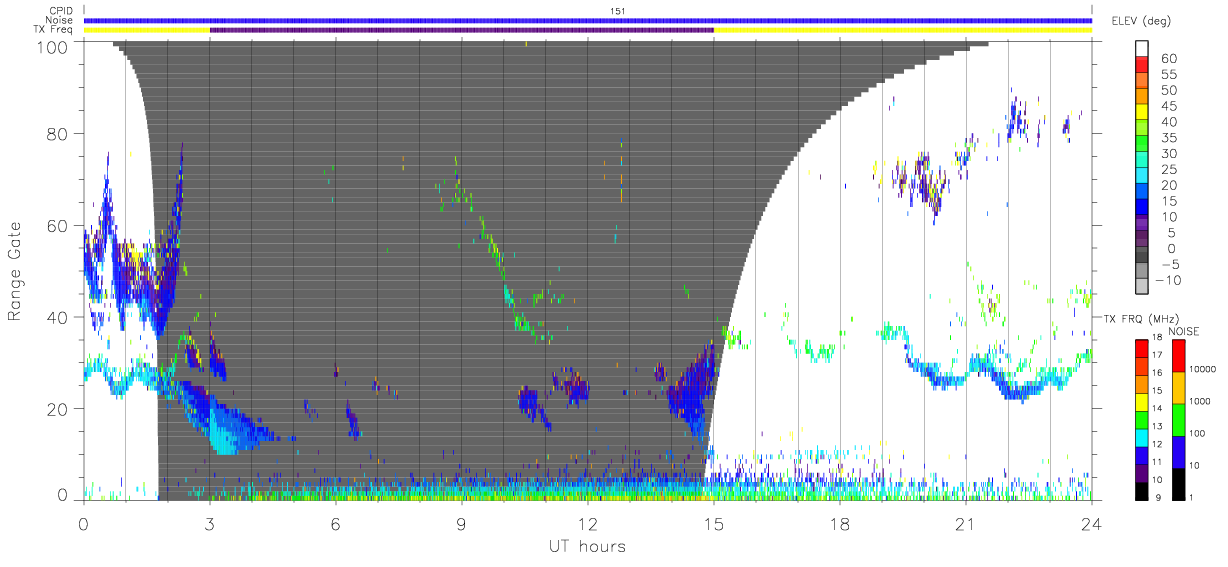
Task: Pick the blue segment of the NOISE colorbar
Action: 1179,452
